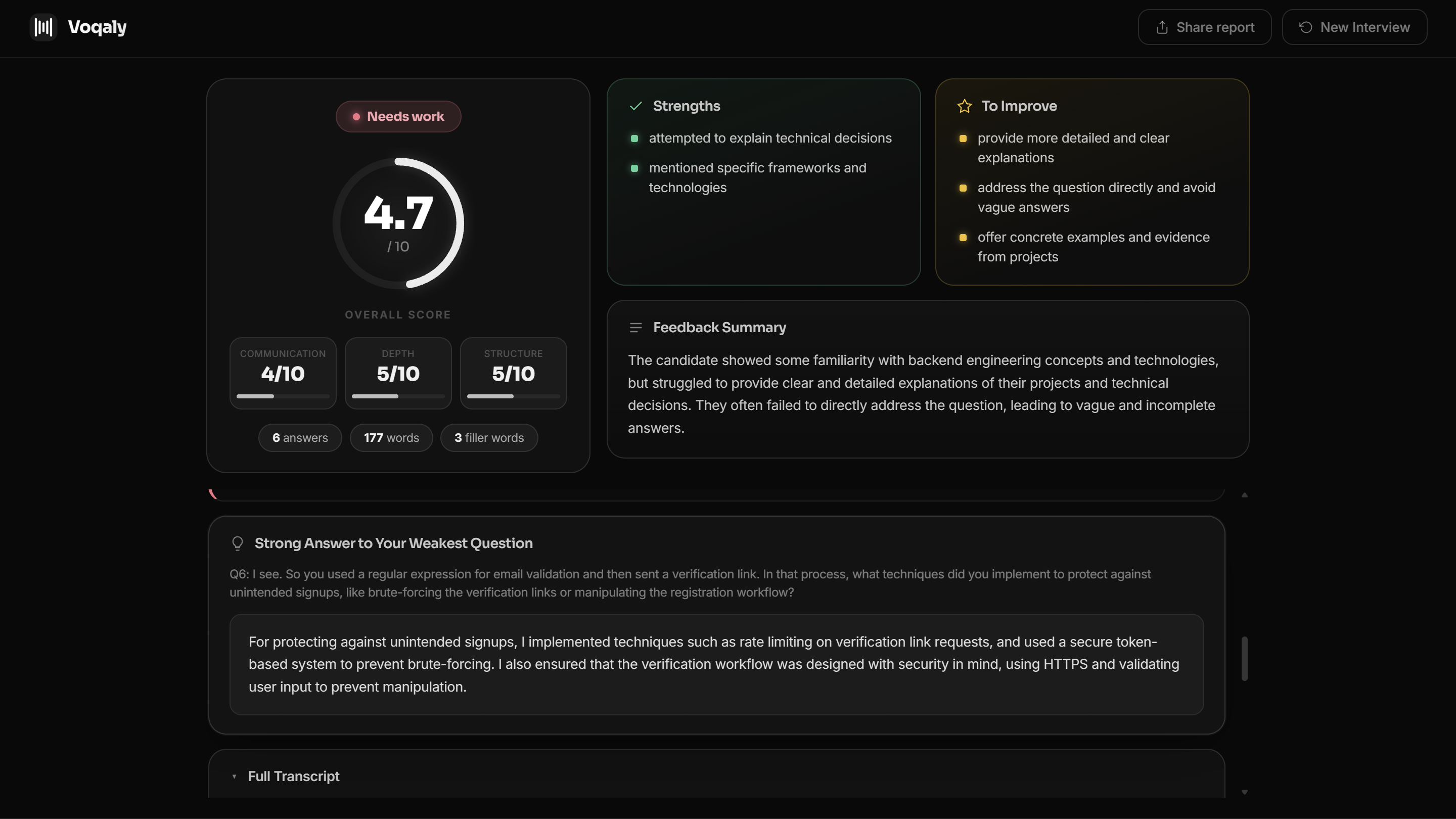1456x819 pixels.
Task: Click the To Improve heading
Action: [x=1019, y=106]
